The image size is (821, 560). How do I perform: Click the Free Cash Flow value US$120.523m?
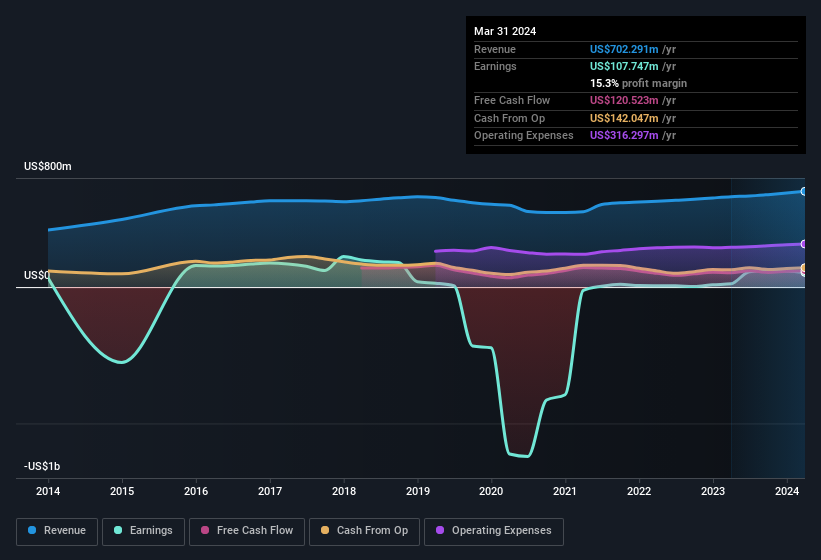point(624,100)
